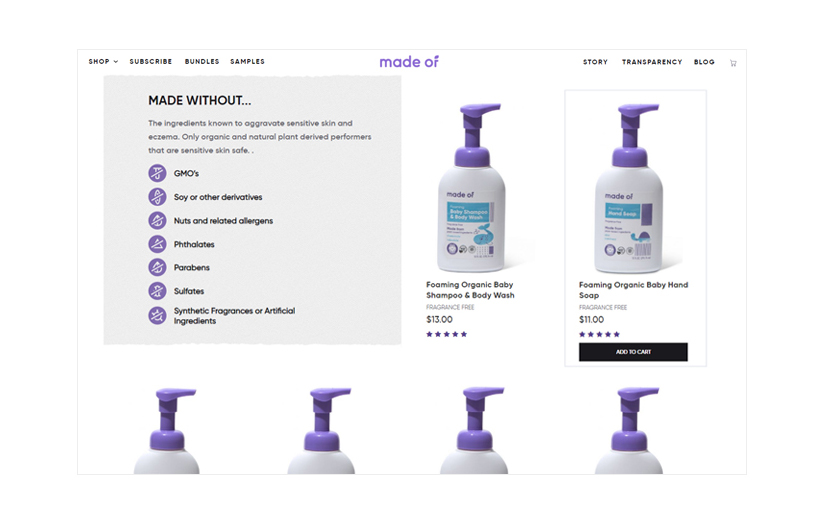Click the Soy or other derivatives icon
825x525 pixels.
(157, 197)
